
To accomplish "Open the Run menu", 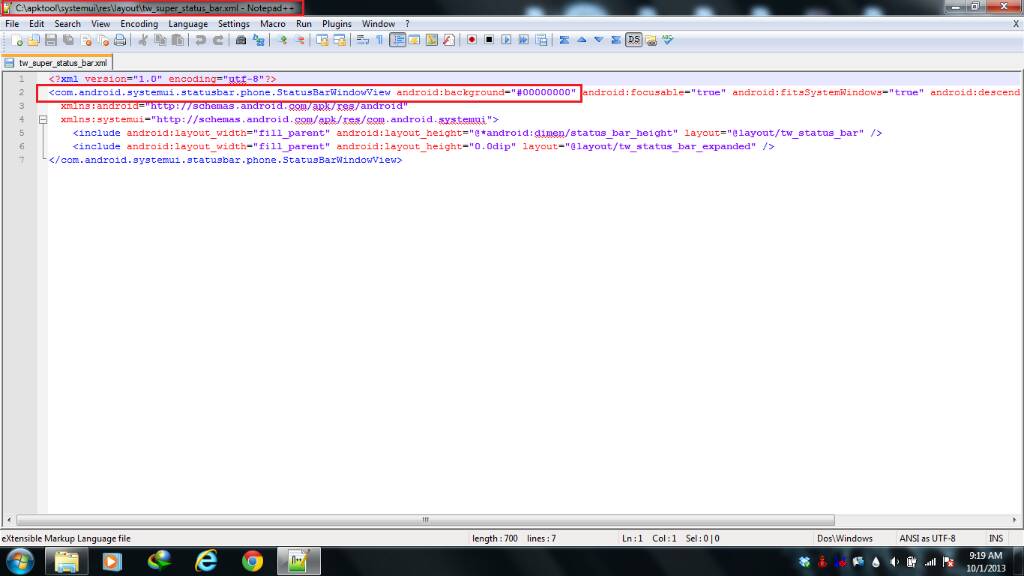I will [x=304, y=24].
